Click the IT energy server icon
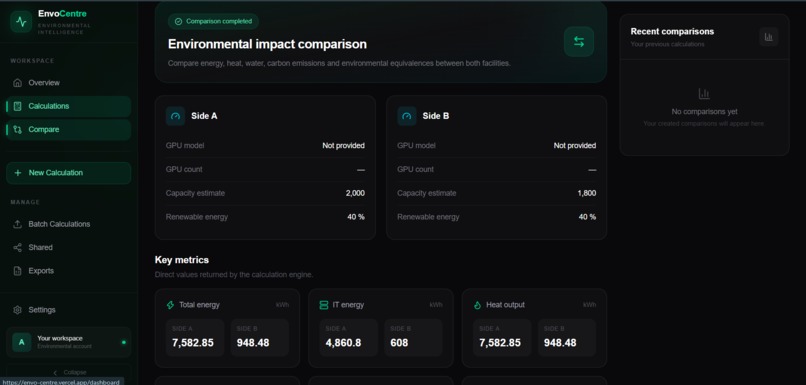 click(324, 305)
